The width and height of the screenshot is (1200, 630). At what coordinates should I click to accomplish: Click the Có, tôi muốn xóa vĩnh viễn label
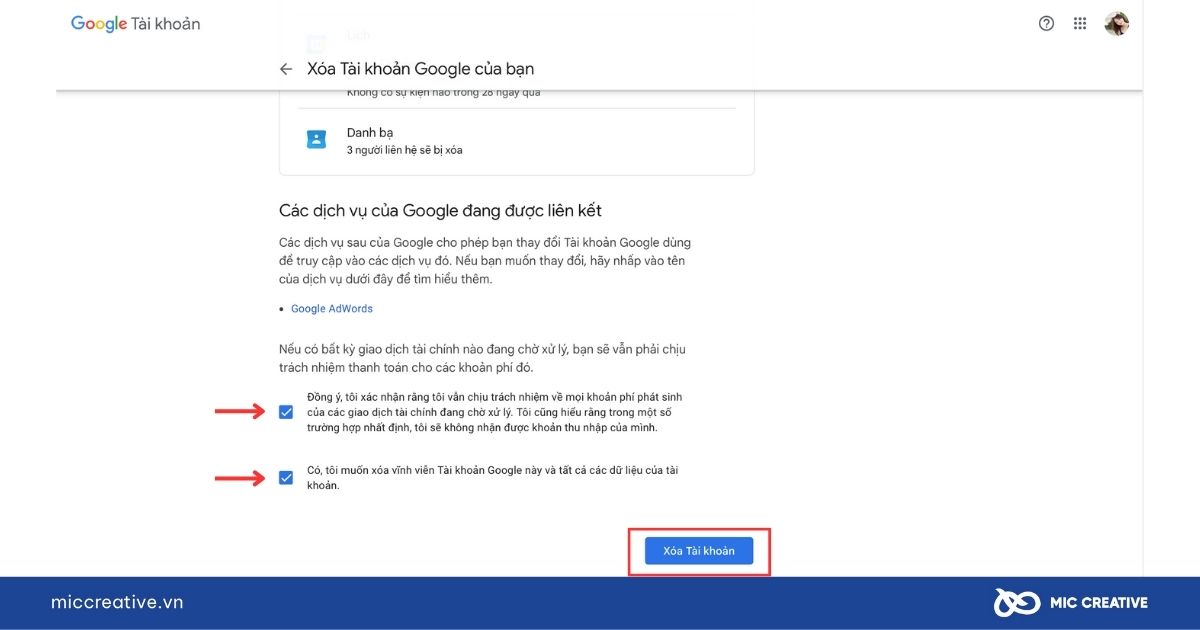click(x=493, y=478)
